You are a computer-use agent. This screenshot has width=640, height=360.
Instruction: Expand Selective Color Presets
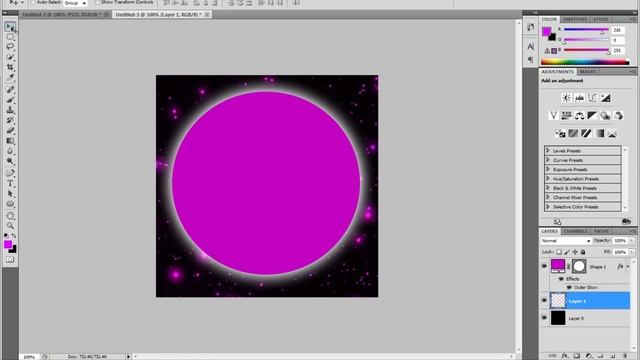[x=548, y=207]
